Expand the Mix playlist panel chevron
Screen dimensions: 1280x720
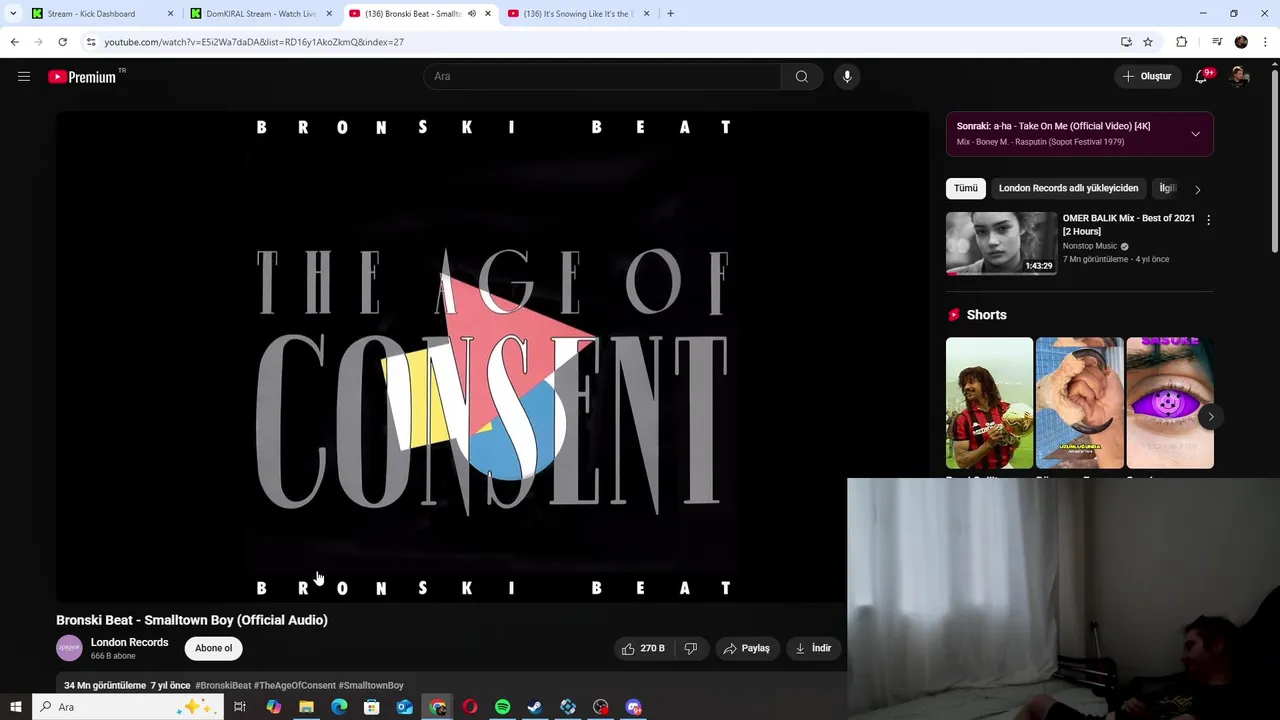pos(1195,134)
